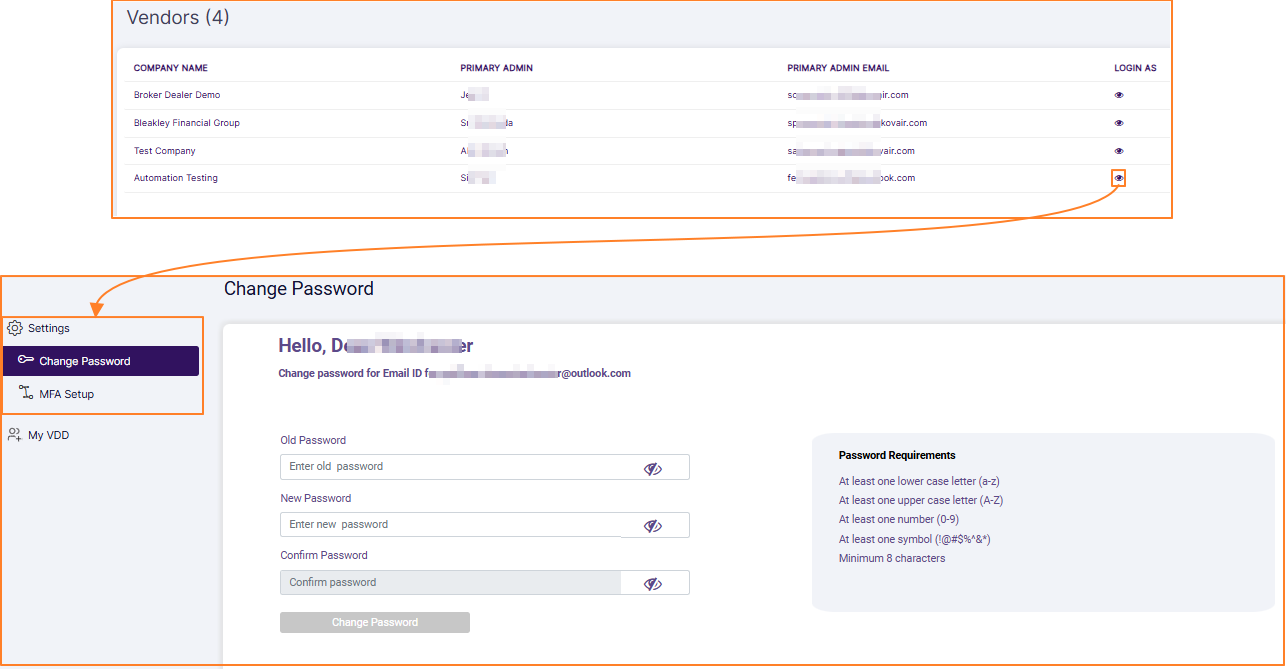Select My VDD in the left sidebar
Viewport: 1286px width, 669px height.
(x=47, y=434)
